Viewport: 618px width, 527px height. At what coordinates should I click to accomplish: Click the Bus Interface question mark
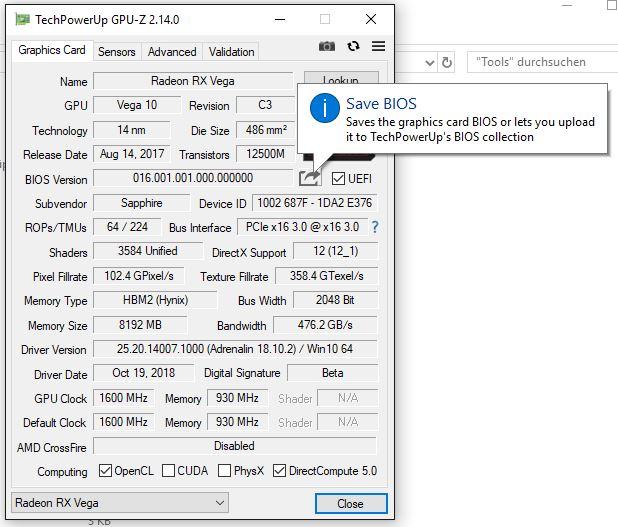pyautogui.click(x=374, y=227)
